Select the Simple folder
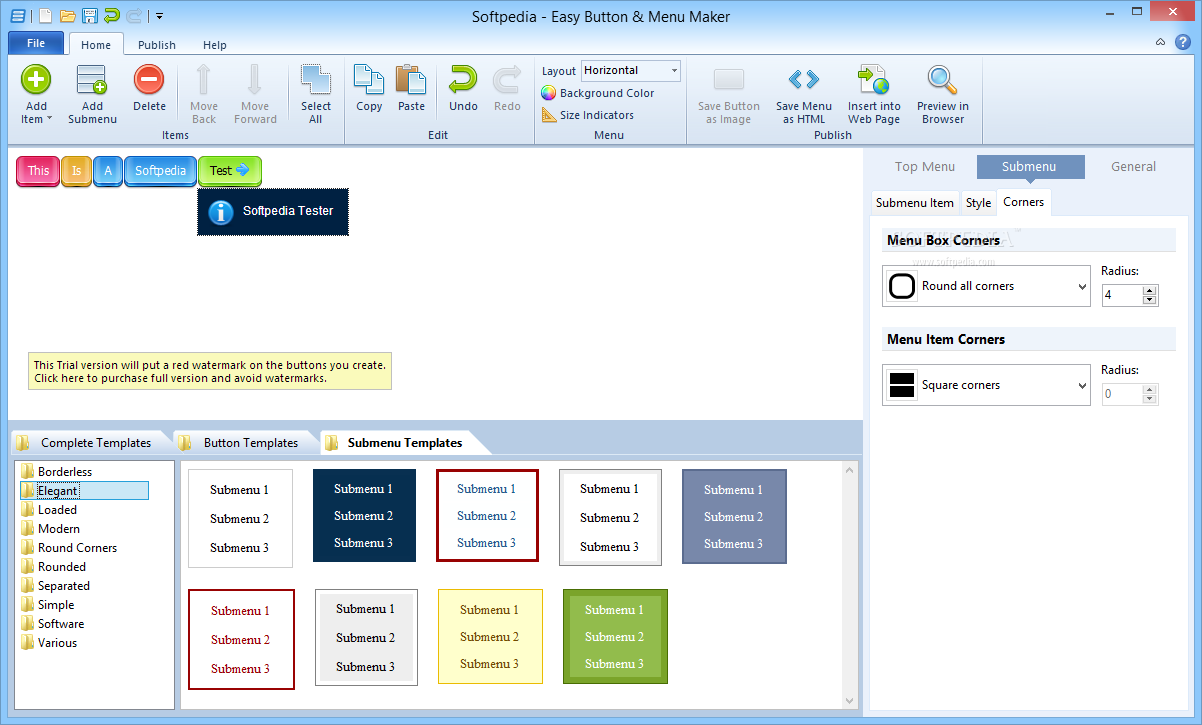Screen dimensions: 1202x725 pos(47,605)
